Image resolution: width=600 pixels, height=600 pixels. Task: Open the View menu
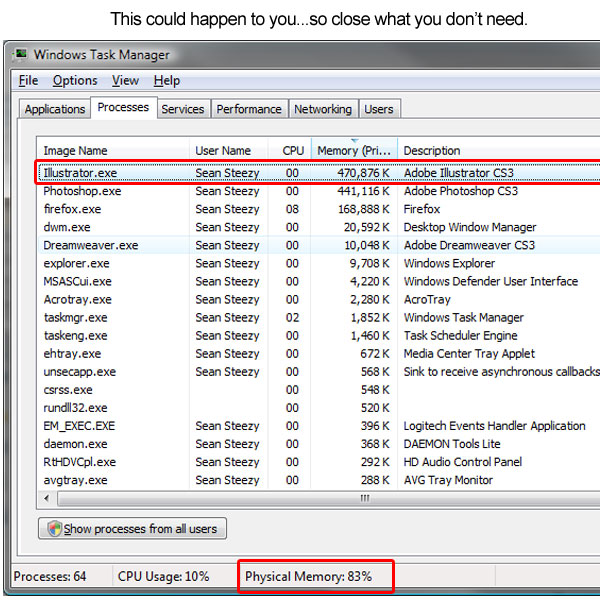click(x=125, y=81)
